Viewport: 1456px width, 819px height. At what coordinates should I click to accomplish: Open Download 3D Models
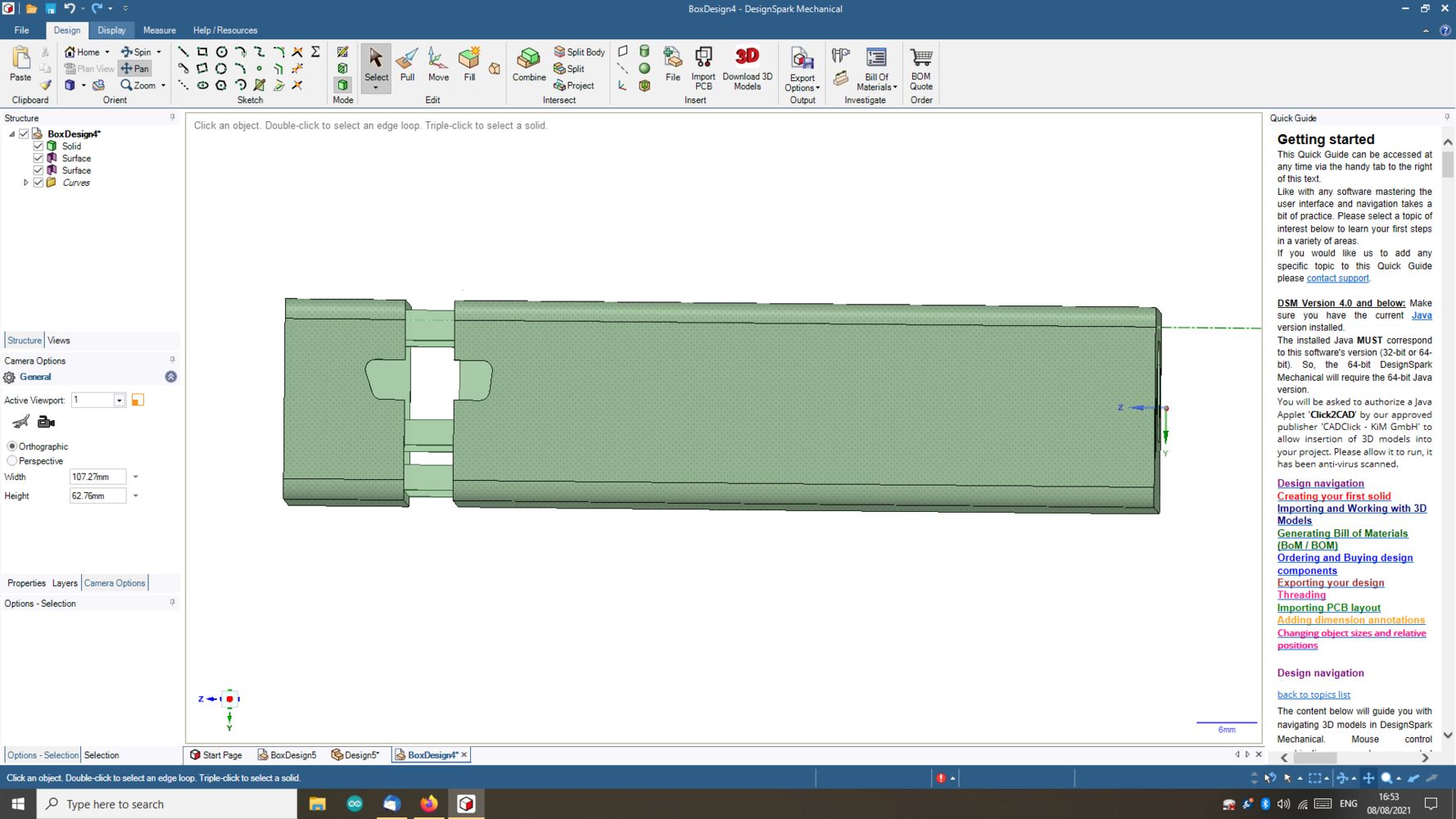(747, 68)
